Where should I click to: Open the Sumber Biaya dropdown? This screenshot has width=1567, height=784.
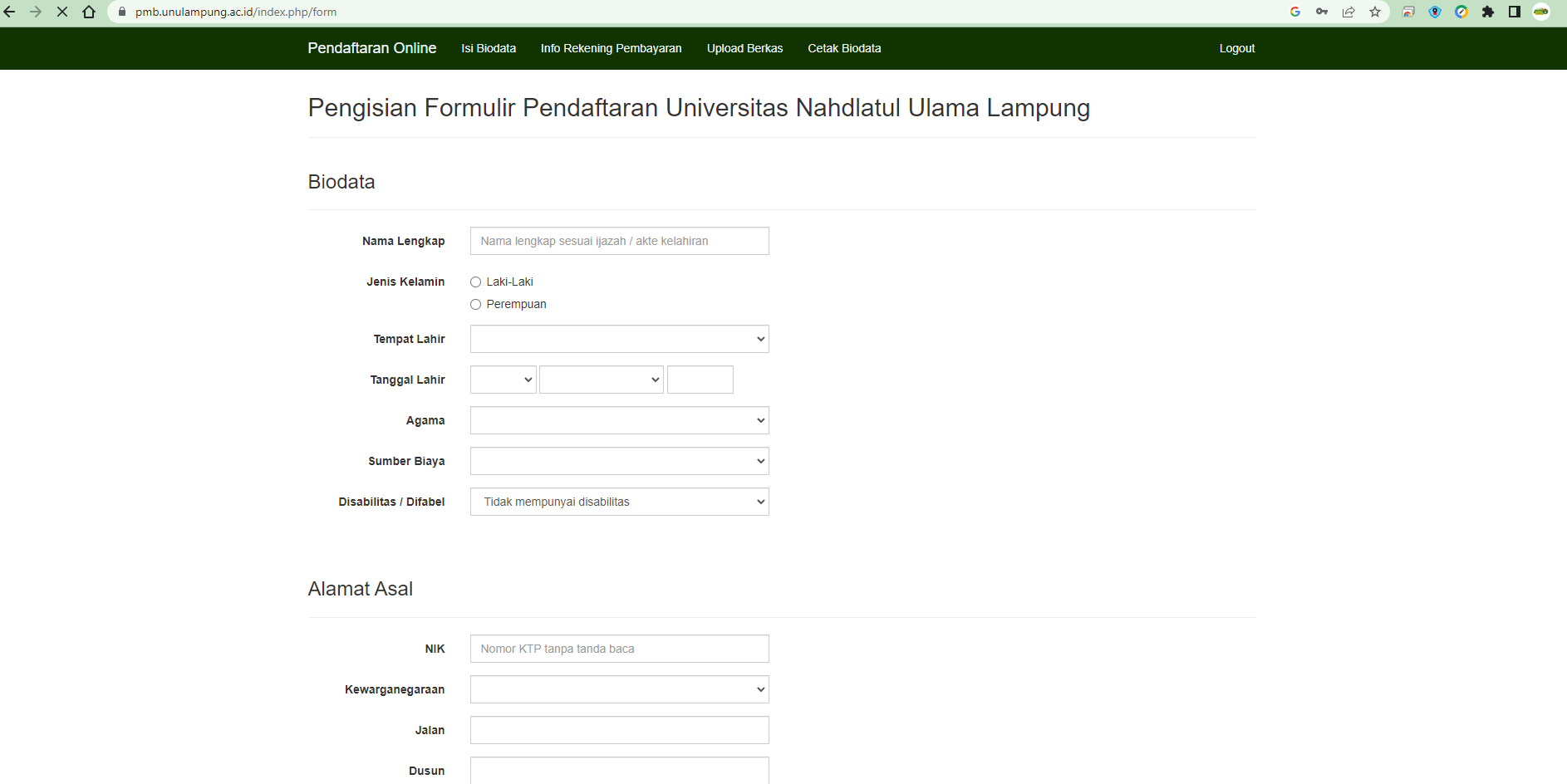coord(619,461)
